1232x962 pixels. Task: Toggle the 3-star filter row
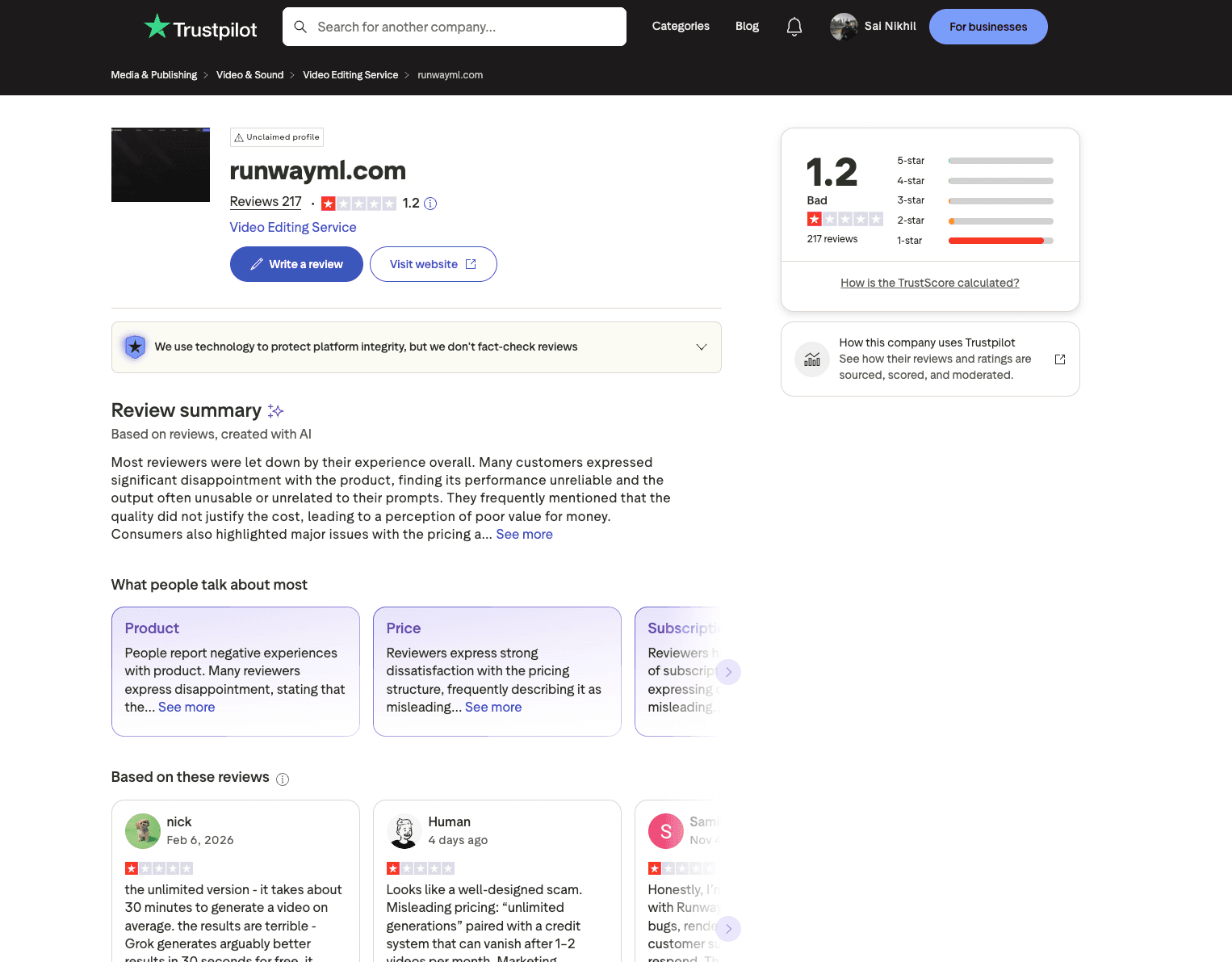tap(975, 200)
